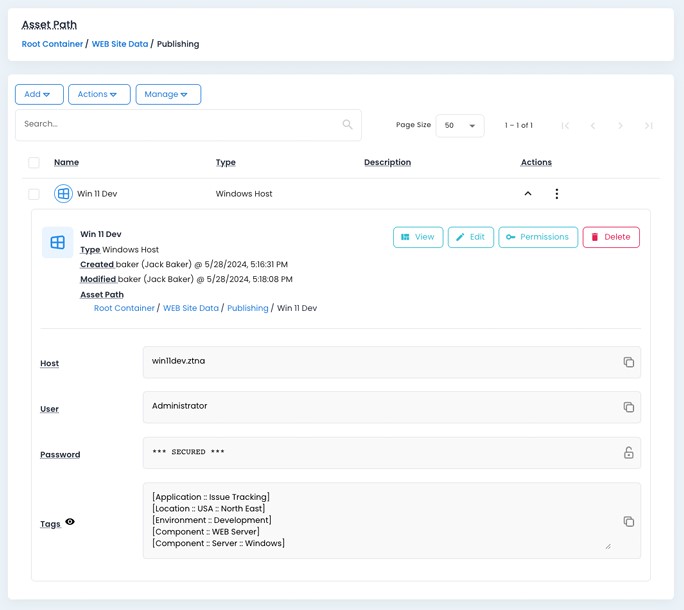Screen dimensions: 684x610
Task: Unlock the secured Password field
Action: point(628,453)
